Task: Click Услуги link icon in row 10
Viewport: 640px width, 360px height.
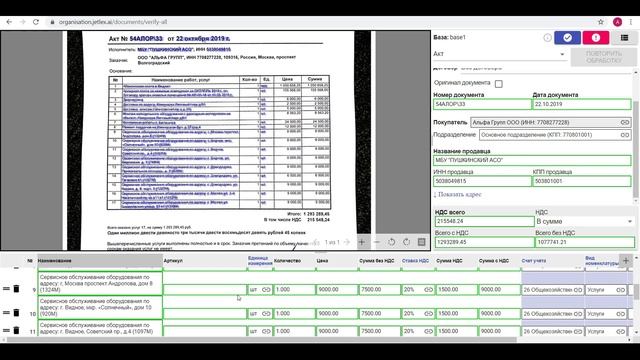Action: [620, 313]
